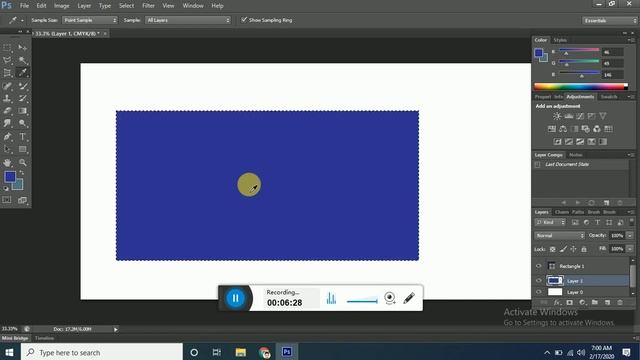Image resolution: width=640 pixels, height=360 pixels.
Task: Hide the Layer 0 layer
Action: point(538,292)
